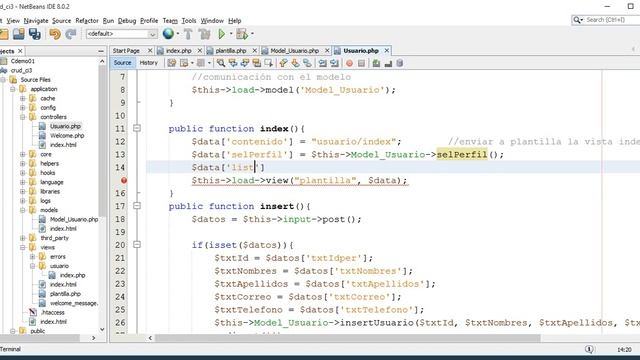Click the Open Project toolbar icon
Viewport: 640px width, 360px height.
click(x=19, y=34)
